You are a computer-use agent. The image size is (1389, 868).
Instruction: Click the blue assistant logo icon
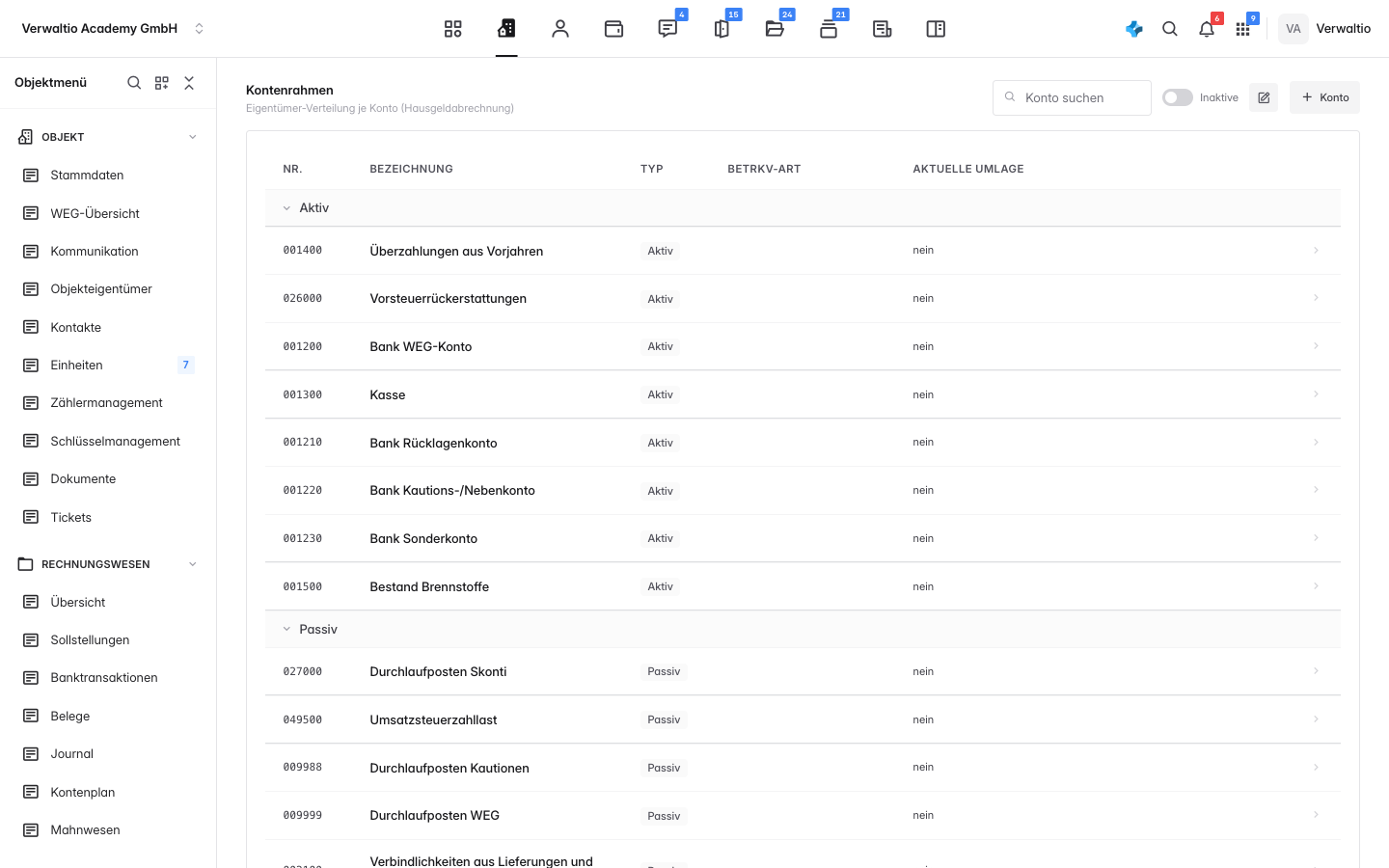1134,29
